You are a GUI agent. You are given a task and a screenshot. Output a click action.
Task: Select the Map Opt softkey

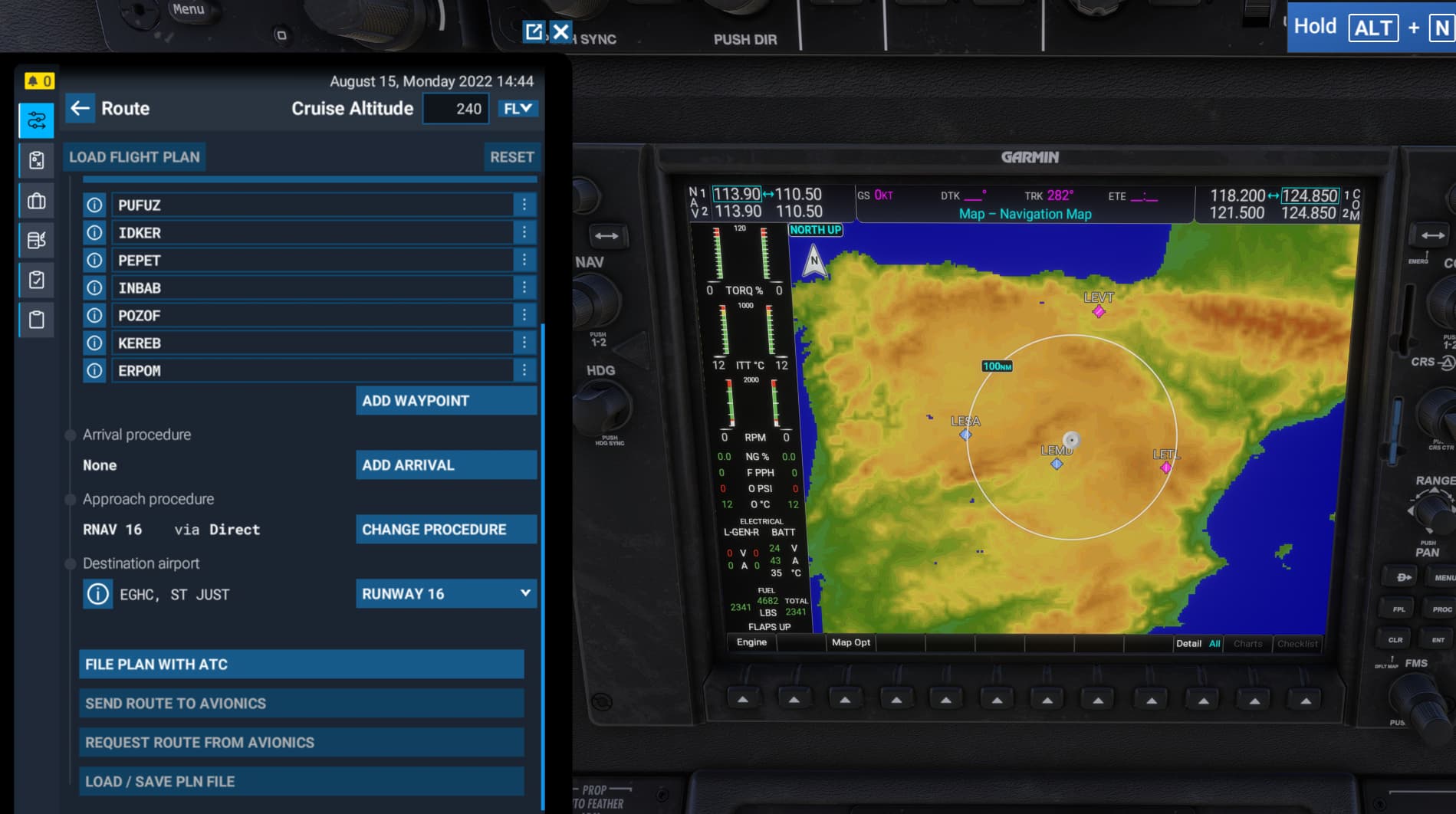(x=850, y=642)
